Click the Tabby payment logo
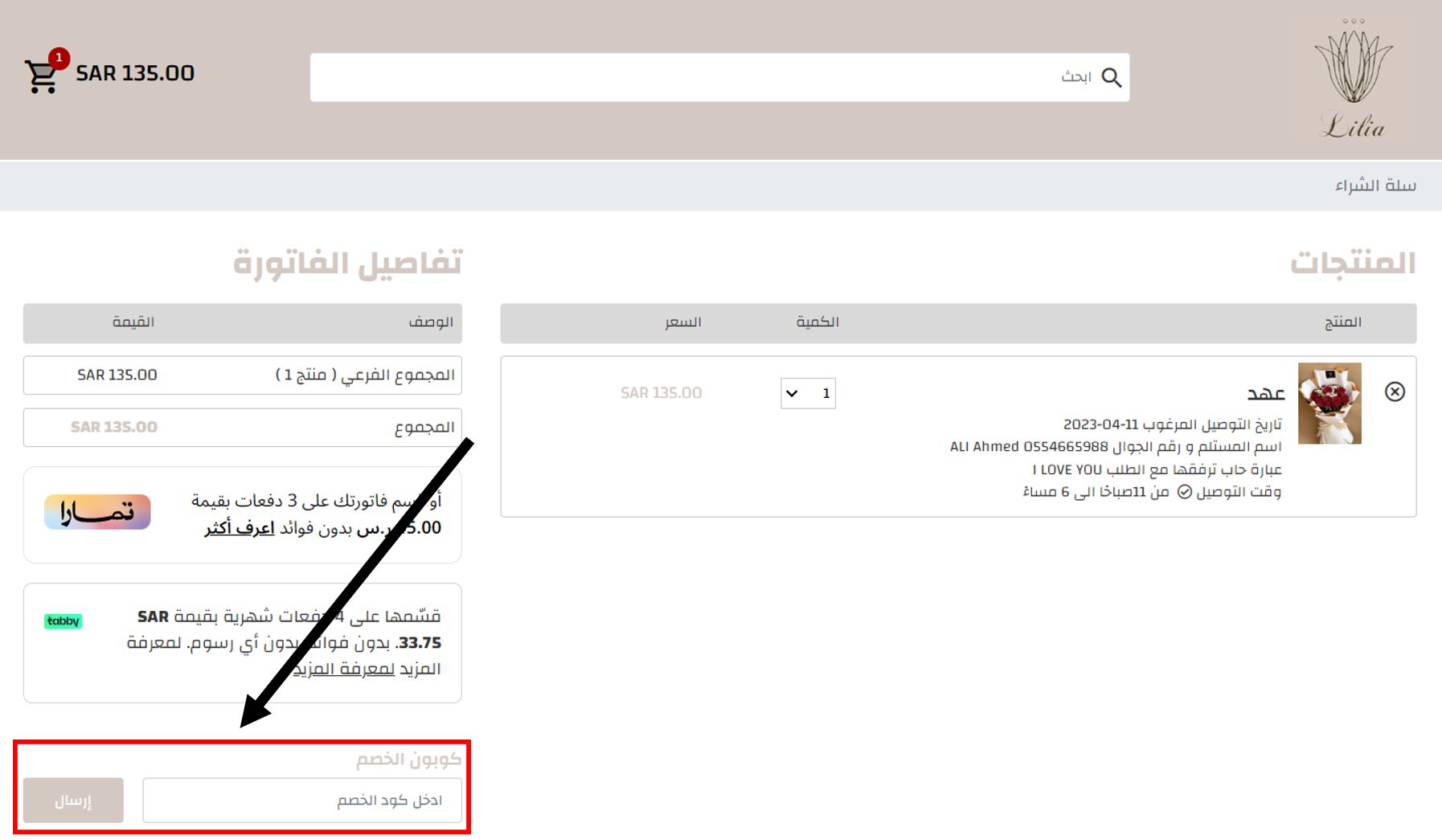This screenshot has width=1442, height=840. pyautogui.click(x=63, y=621)
